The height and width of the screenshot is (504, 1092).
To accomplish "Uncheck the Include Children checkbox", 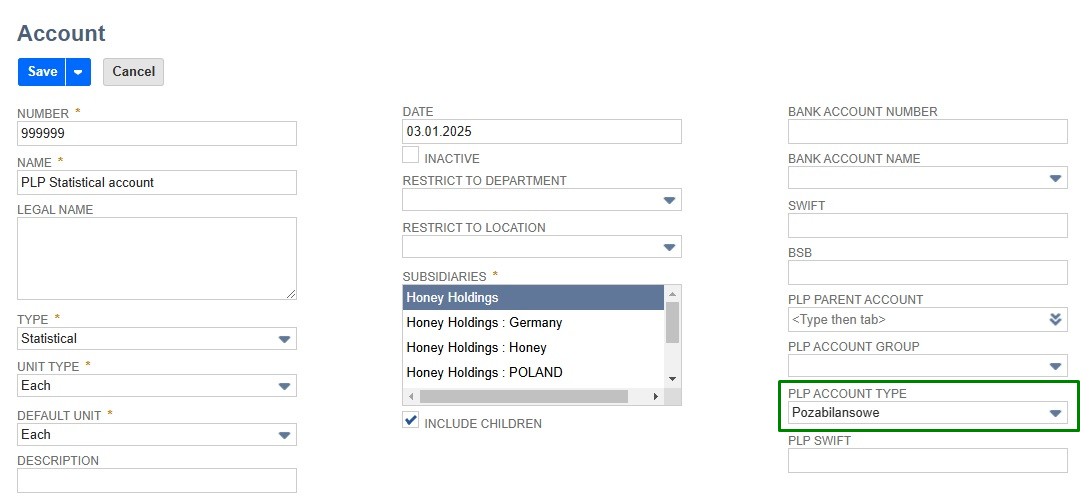I will click(x=410, y=421).
